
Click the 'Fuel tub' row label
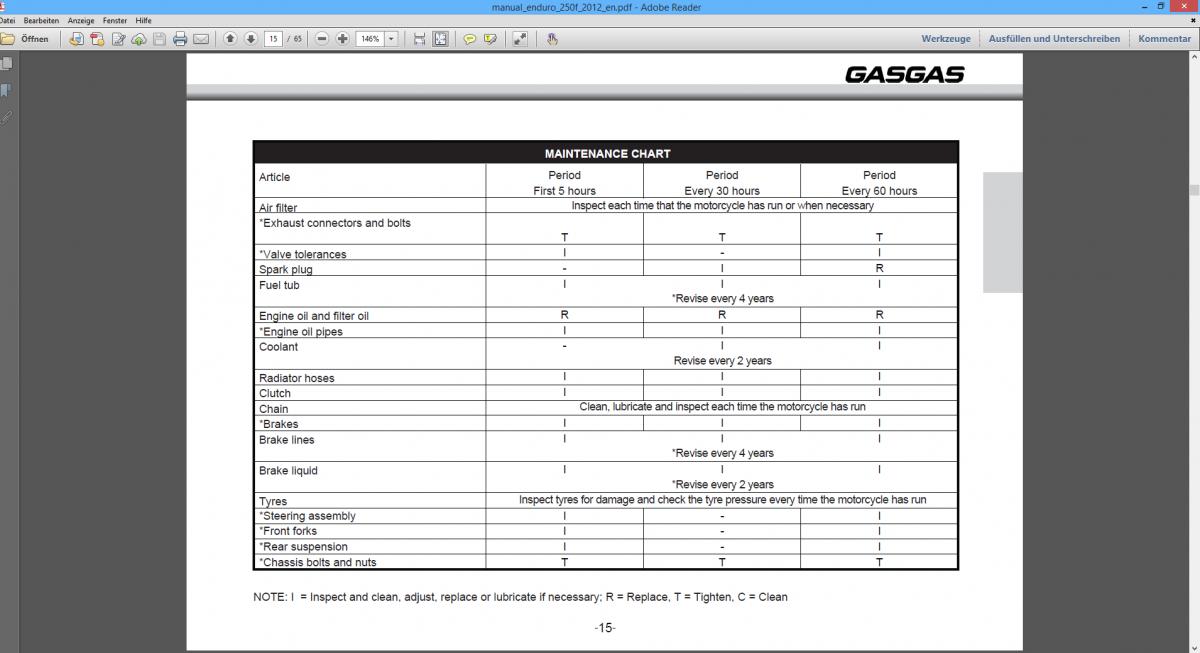pyautogui.click(x=279, y=285)
